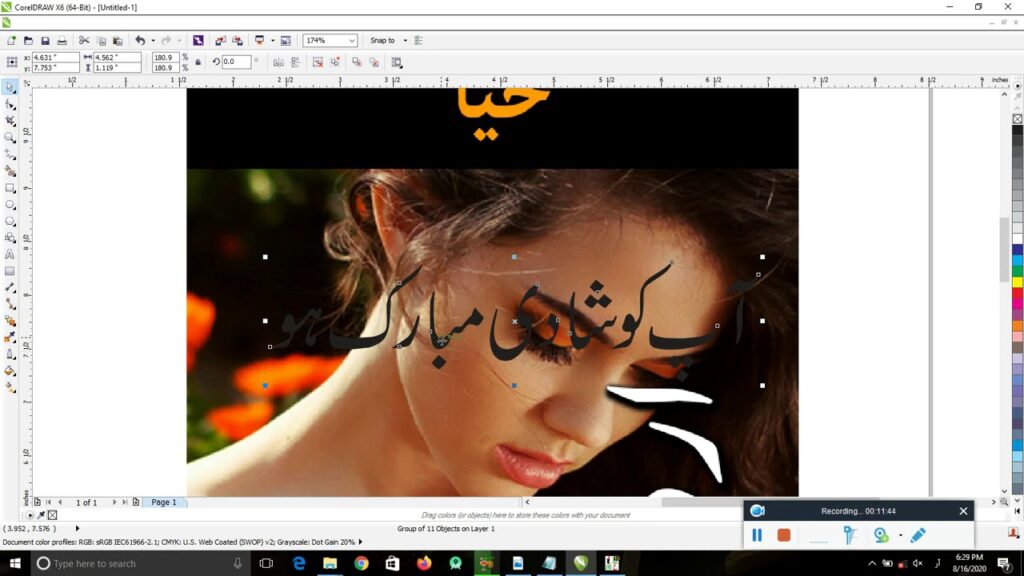Select the Table tool
Viewport: 1024px width, 576px height.
[x=10, y=271]
